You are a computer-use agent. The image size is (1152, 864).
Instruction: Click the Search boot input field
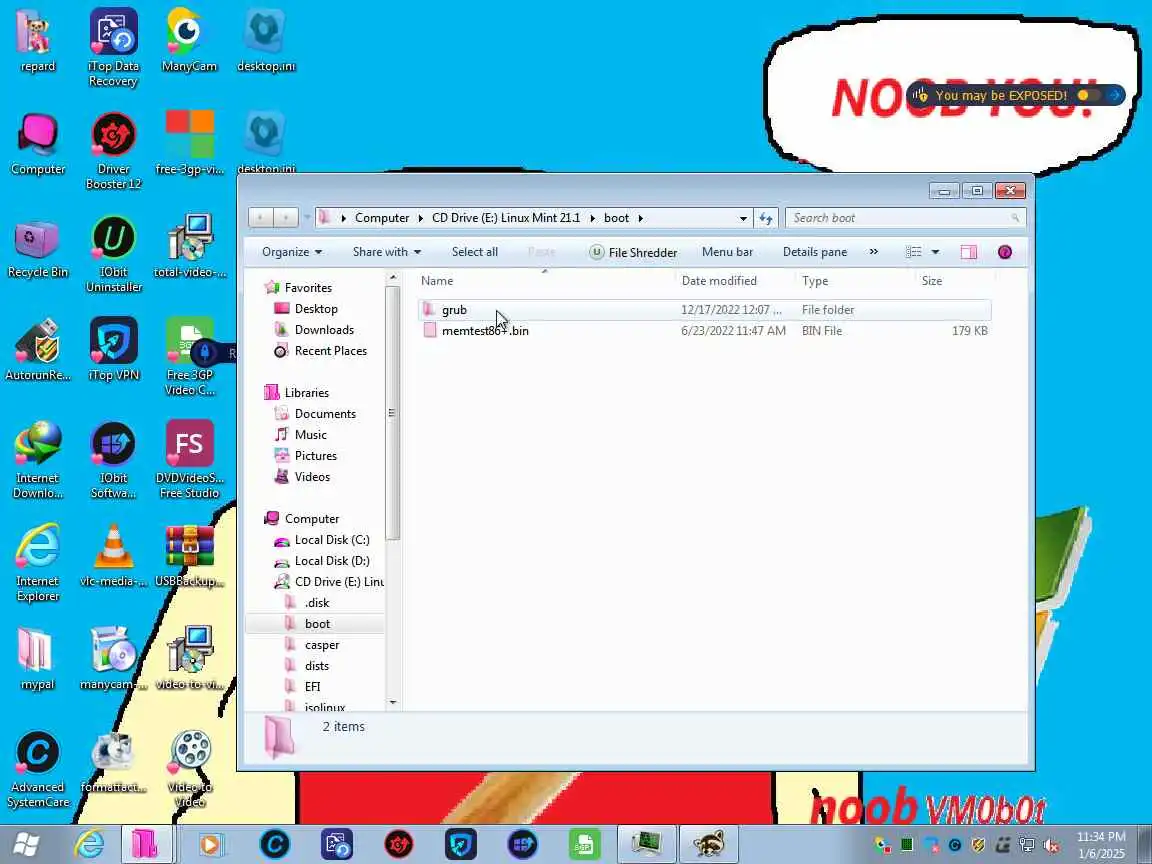[905, 218]
